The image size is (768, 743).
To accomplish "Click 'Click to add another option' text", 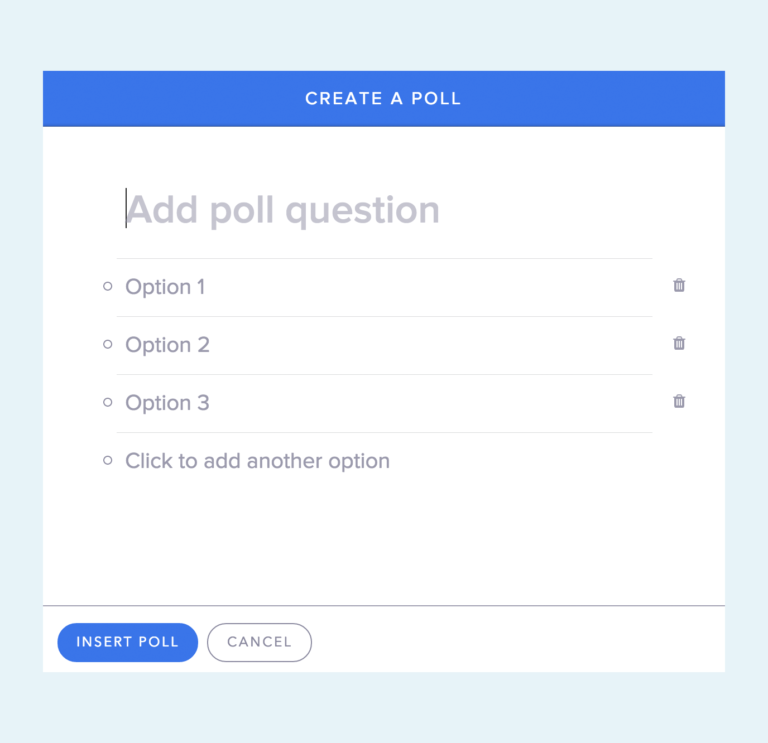I will pos(258,461).
